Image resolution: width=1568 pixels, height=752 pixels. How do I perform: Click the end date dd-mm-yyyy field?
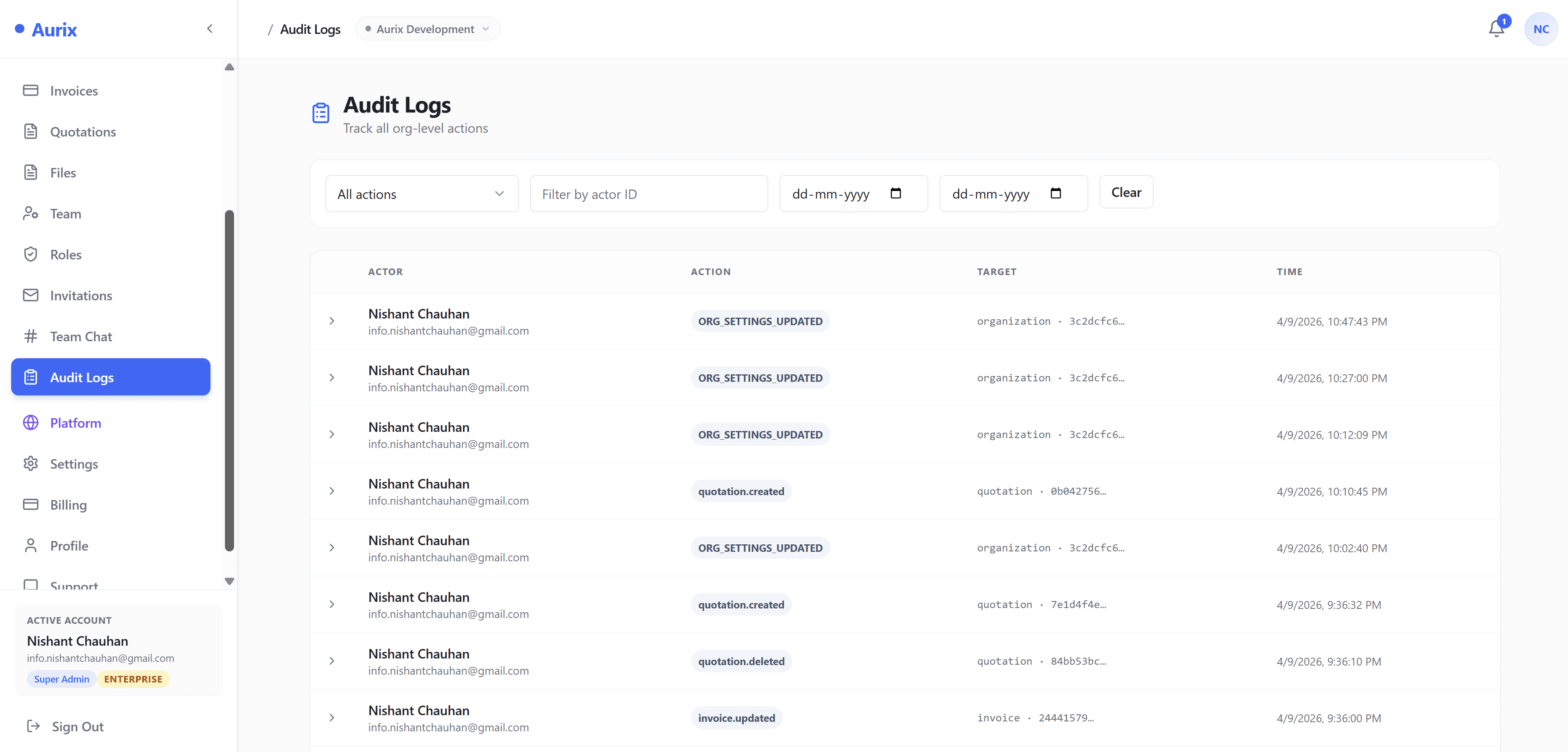[1013, 194]
